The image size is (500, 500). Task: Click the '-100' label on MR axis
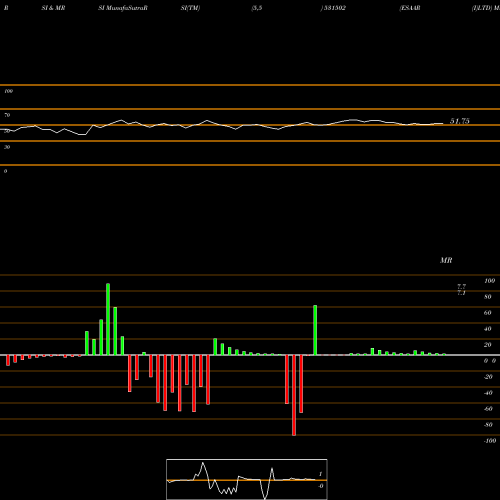click(490, 441)
